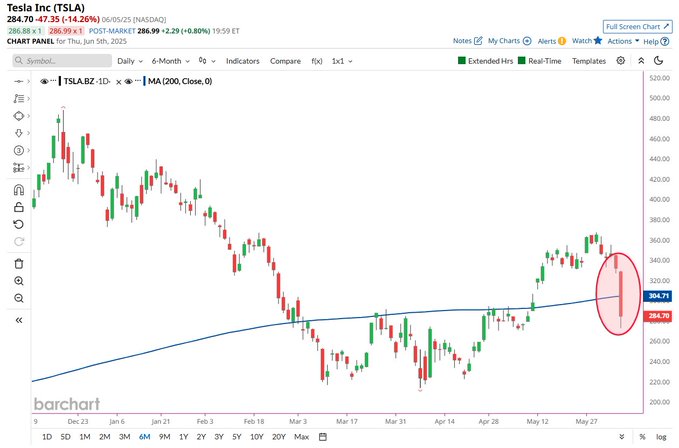Select the 1Y range tab

[x=184, y=437]
